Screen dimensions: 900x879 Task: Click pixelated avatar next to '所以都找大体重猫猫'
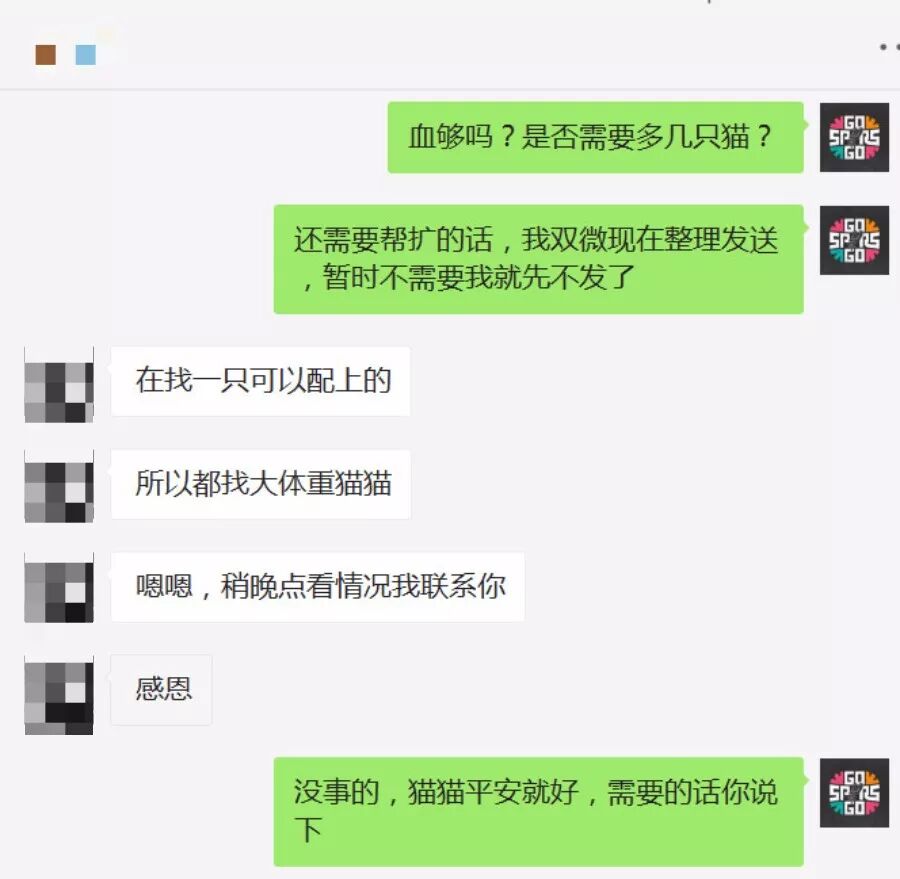[x=59, y=487]
